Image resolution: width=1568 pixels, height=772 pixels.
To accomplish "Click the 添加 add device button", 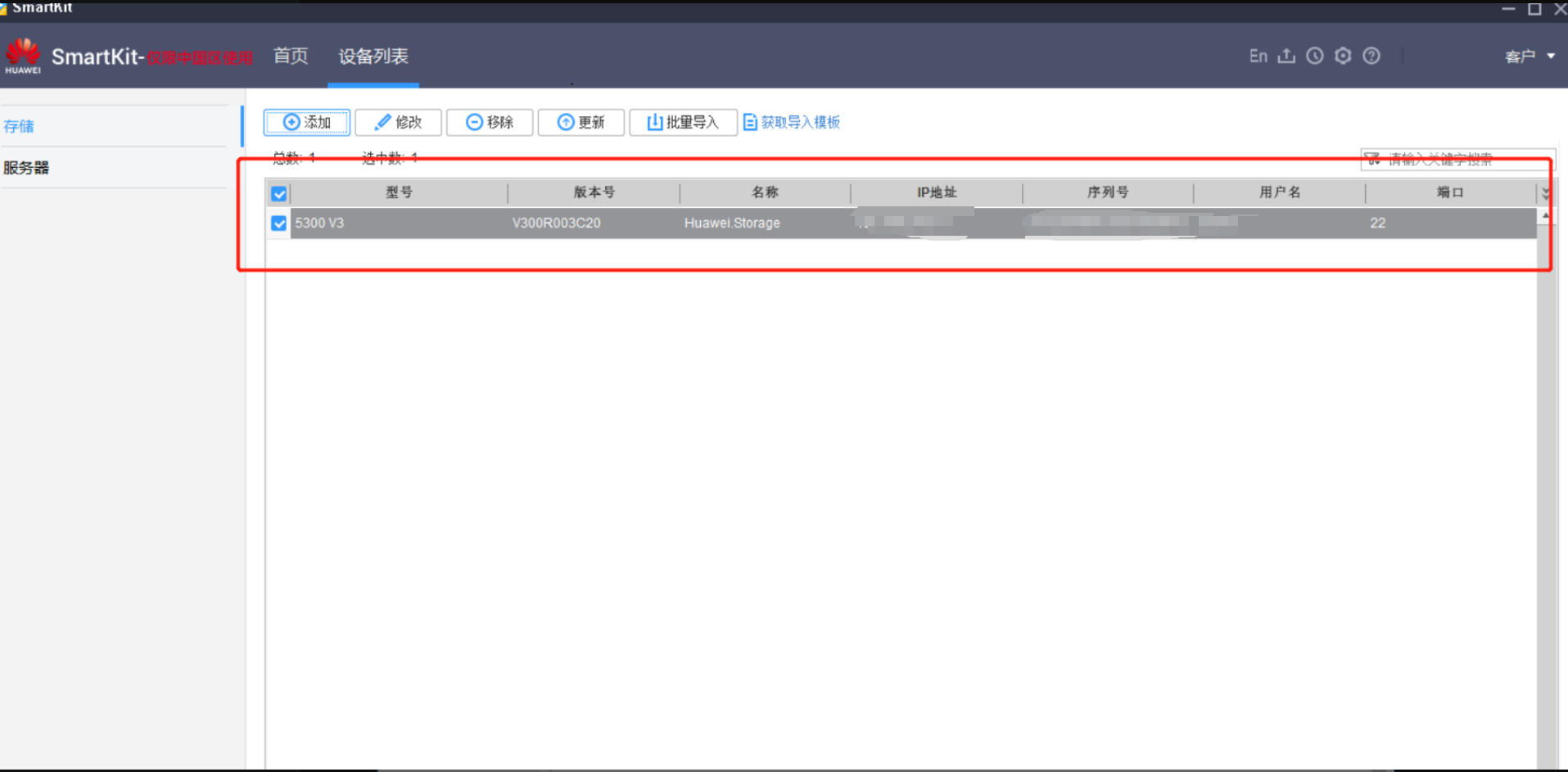I will [x=307, y=122].
